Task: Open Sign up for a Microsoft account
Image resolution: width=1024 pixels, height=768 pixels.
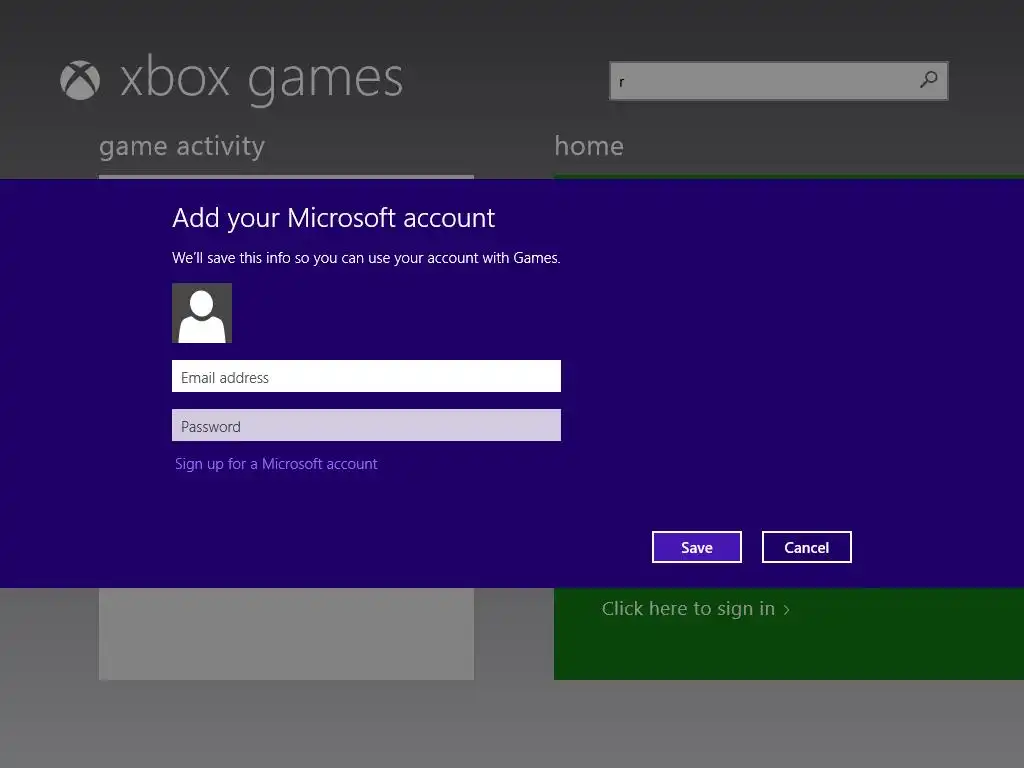Action: (x=276, y=464)
